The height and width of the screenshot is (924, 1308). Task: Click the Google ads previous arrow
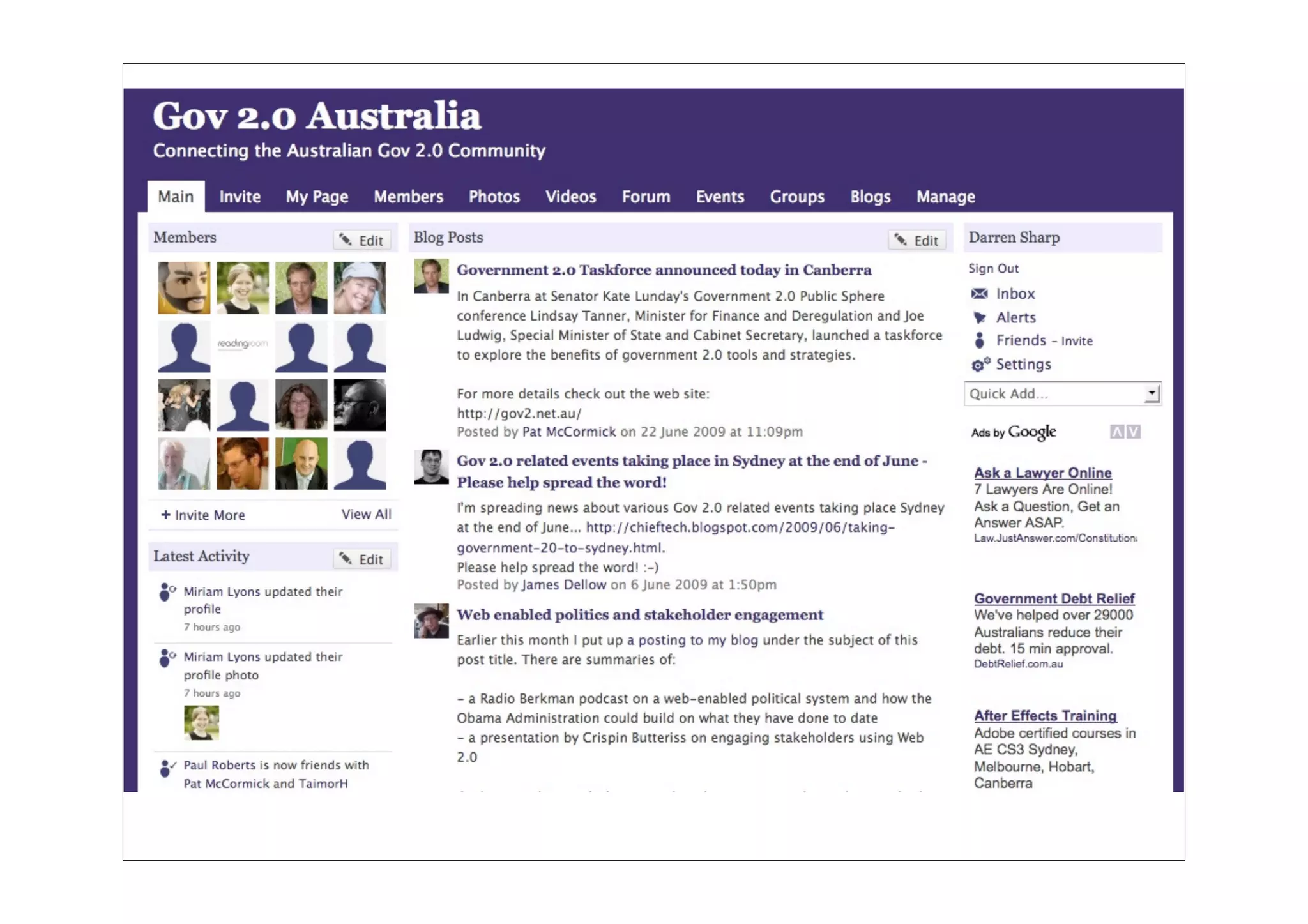coord(1116,432)
